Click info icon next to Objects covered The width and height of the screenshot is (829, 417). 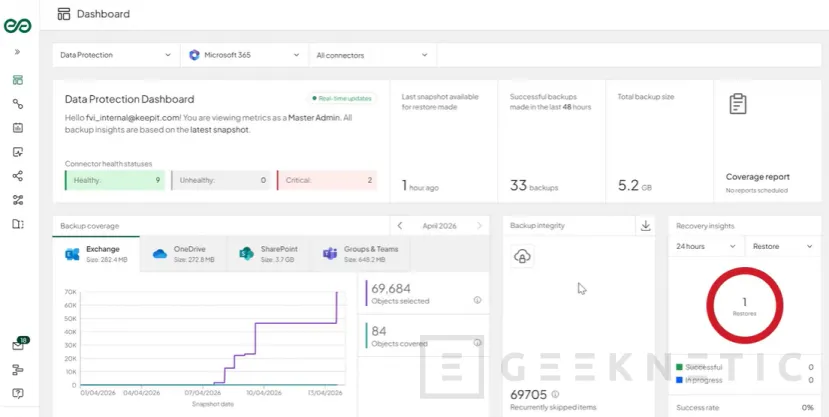pos(477,342)
